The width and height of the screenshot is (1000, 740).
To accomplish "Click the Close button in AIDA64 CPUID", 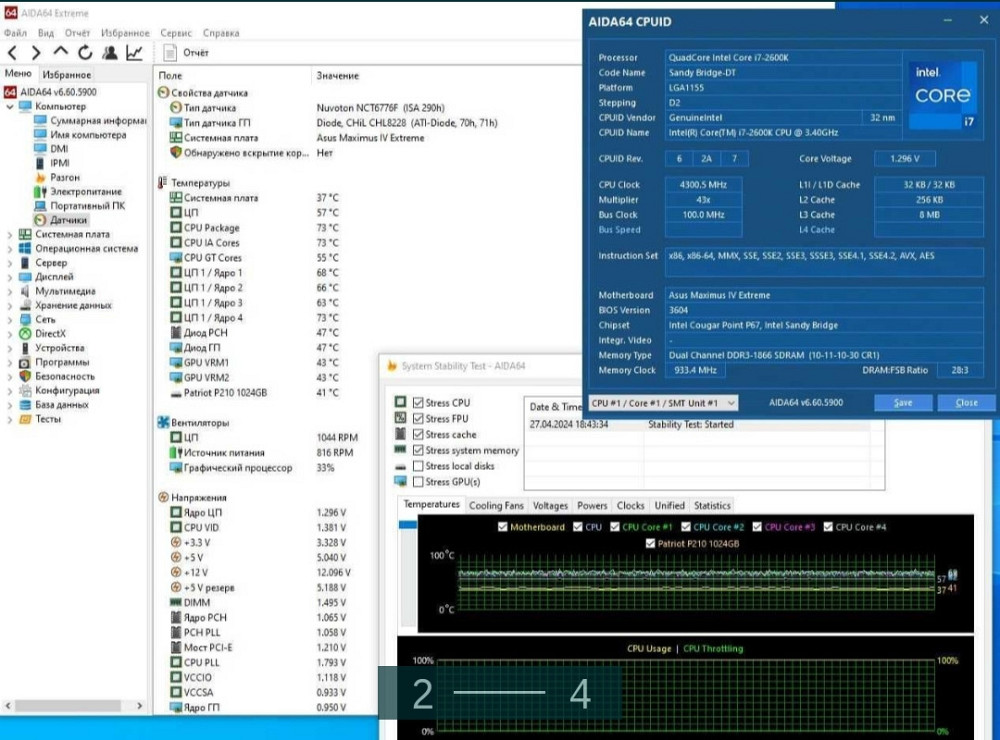I will tap(965, 403).
